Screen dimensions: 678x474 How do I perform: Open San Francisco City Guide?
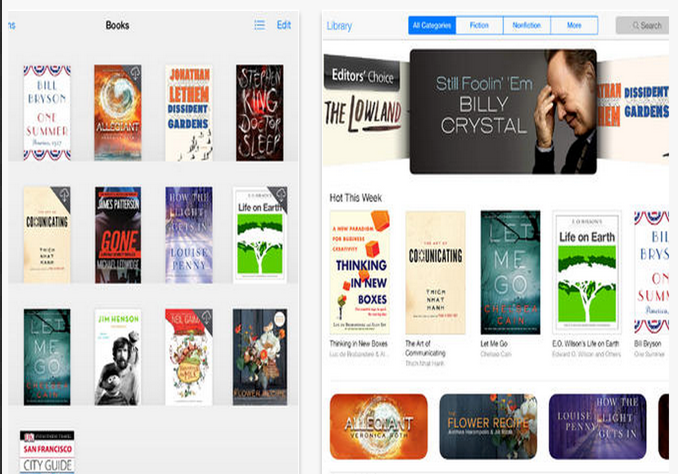[x=47, y=452]
